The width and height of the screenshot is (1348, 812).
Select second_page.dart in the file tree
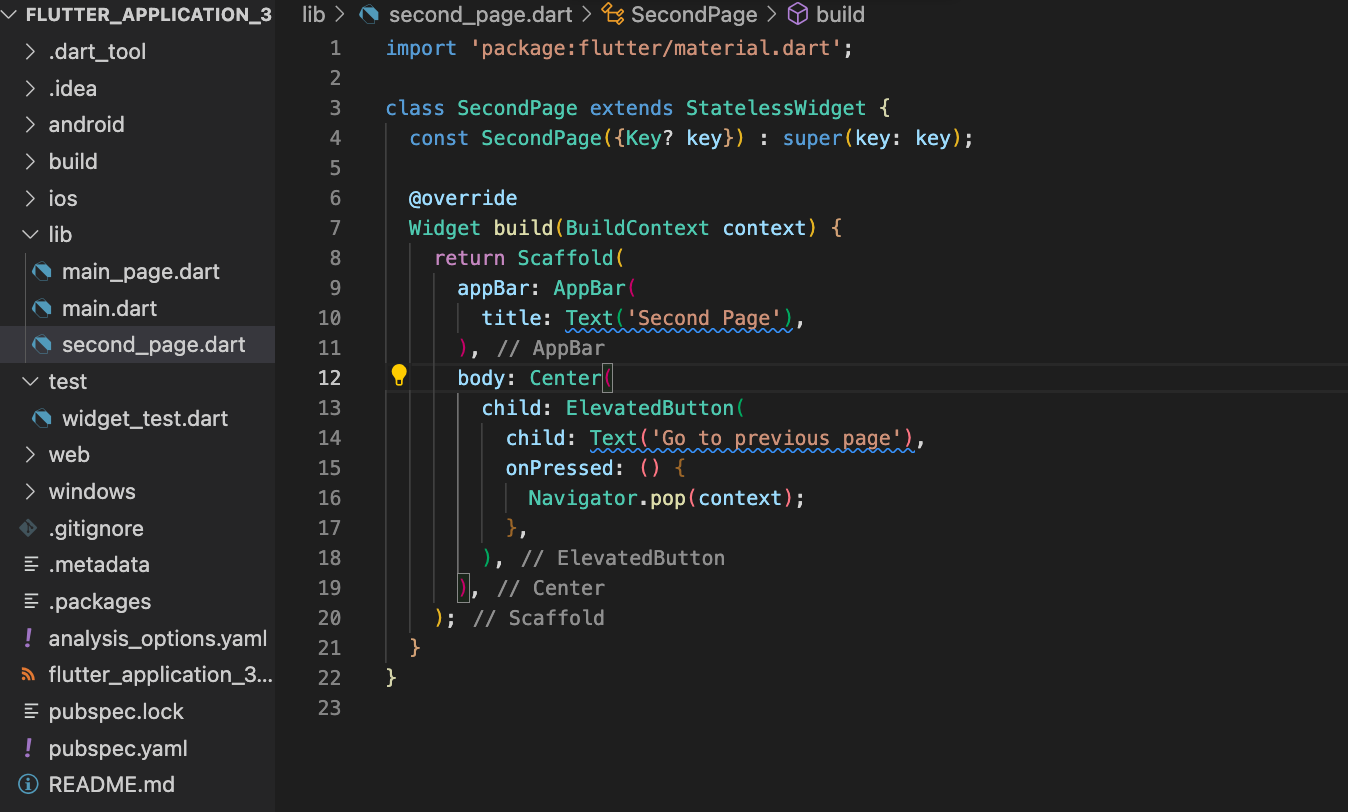[154, 345]
